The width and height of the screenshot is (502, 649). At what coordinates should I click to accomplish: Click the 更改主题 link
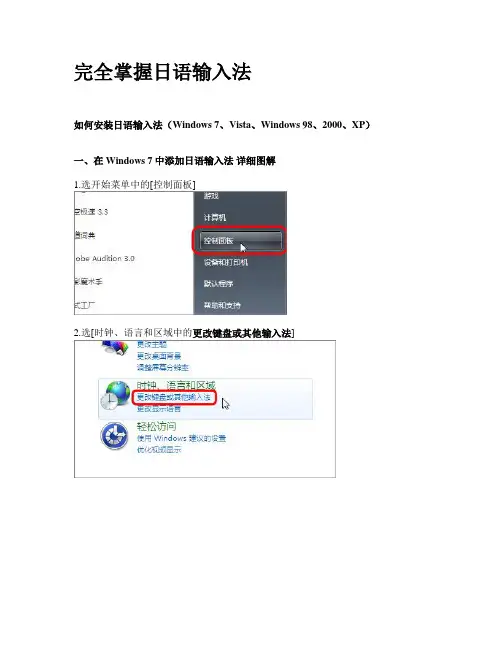click(x=151, y=344)
